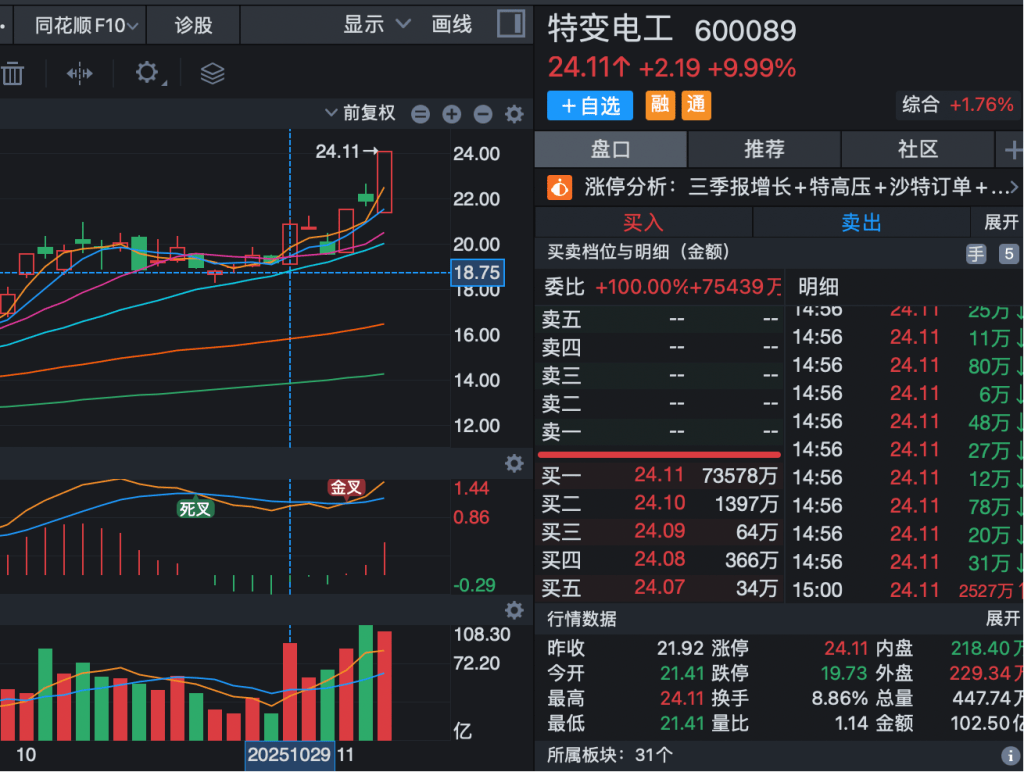The height and width of the screenshot is (772, 1024).
Task: Switch to the 推荐 tab
Action: [764, 149]
